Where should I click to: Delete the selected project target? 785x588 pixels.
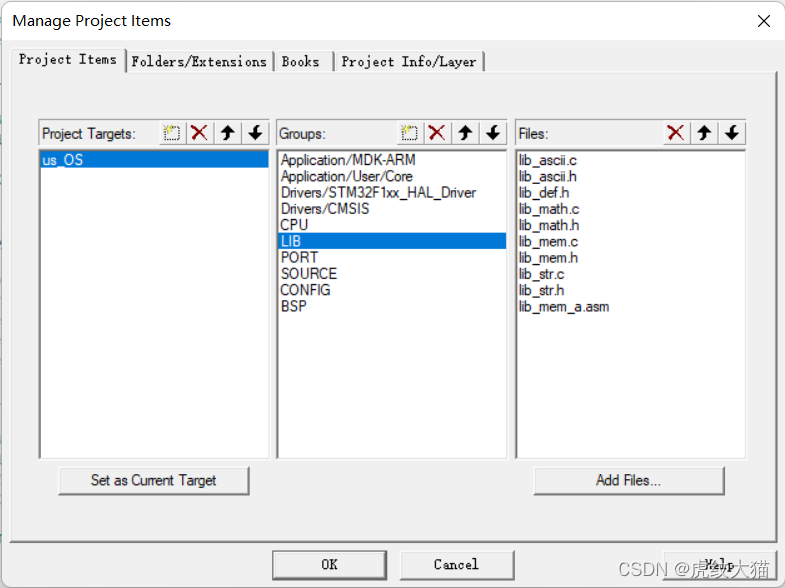pos(199,133)
